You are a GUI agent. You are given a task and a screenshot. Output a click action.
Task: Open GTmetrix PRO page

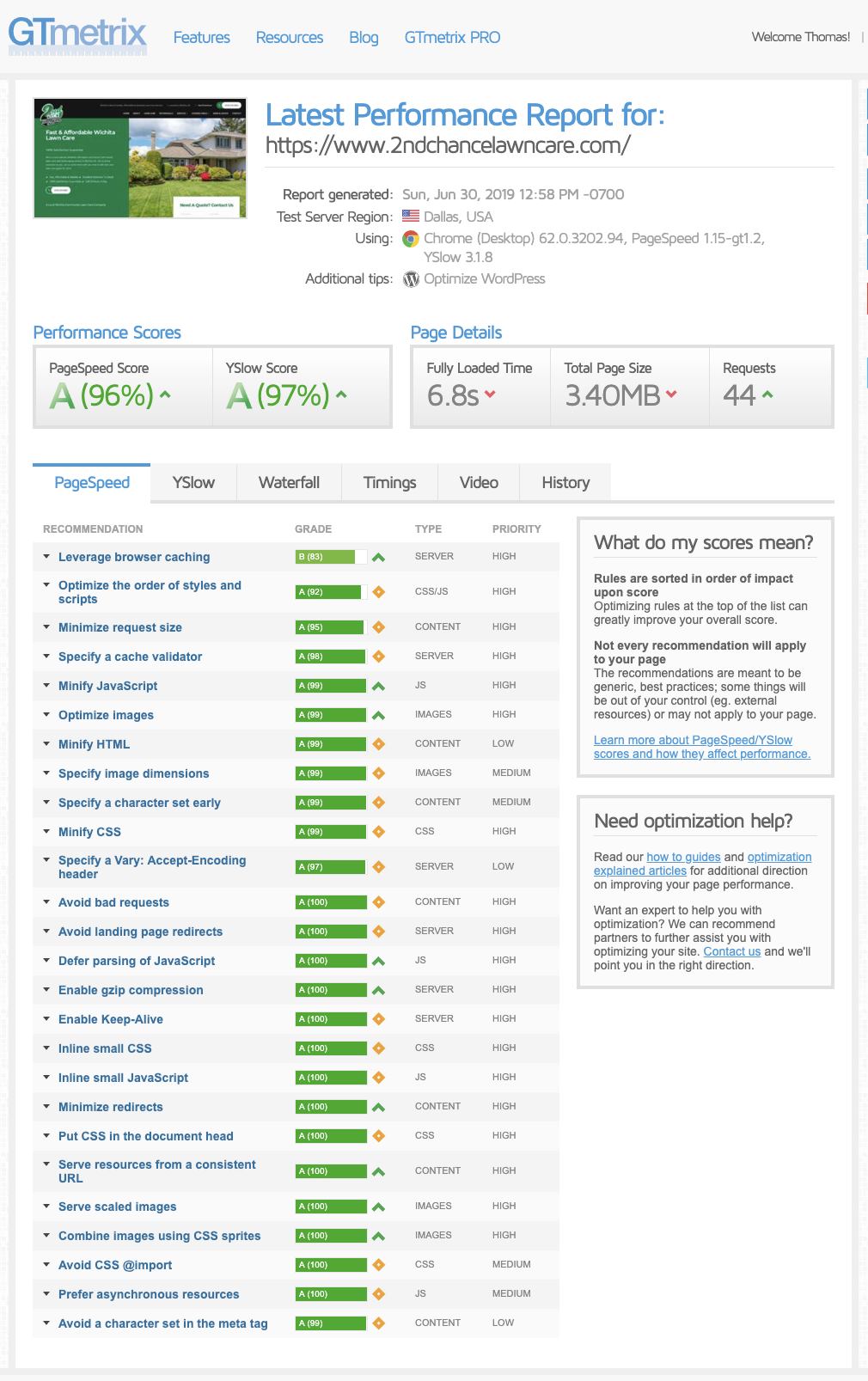452,37
